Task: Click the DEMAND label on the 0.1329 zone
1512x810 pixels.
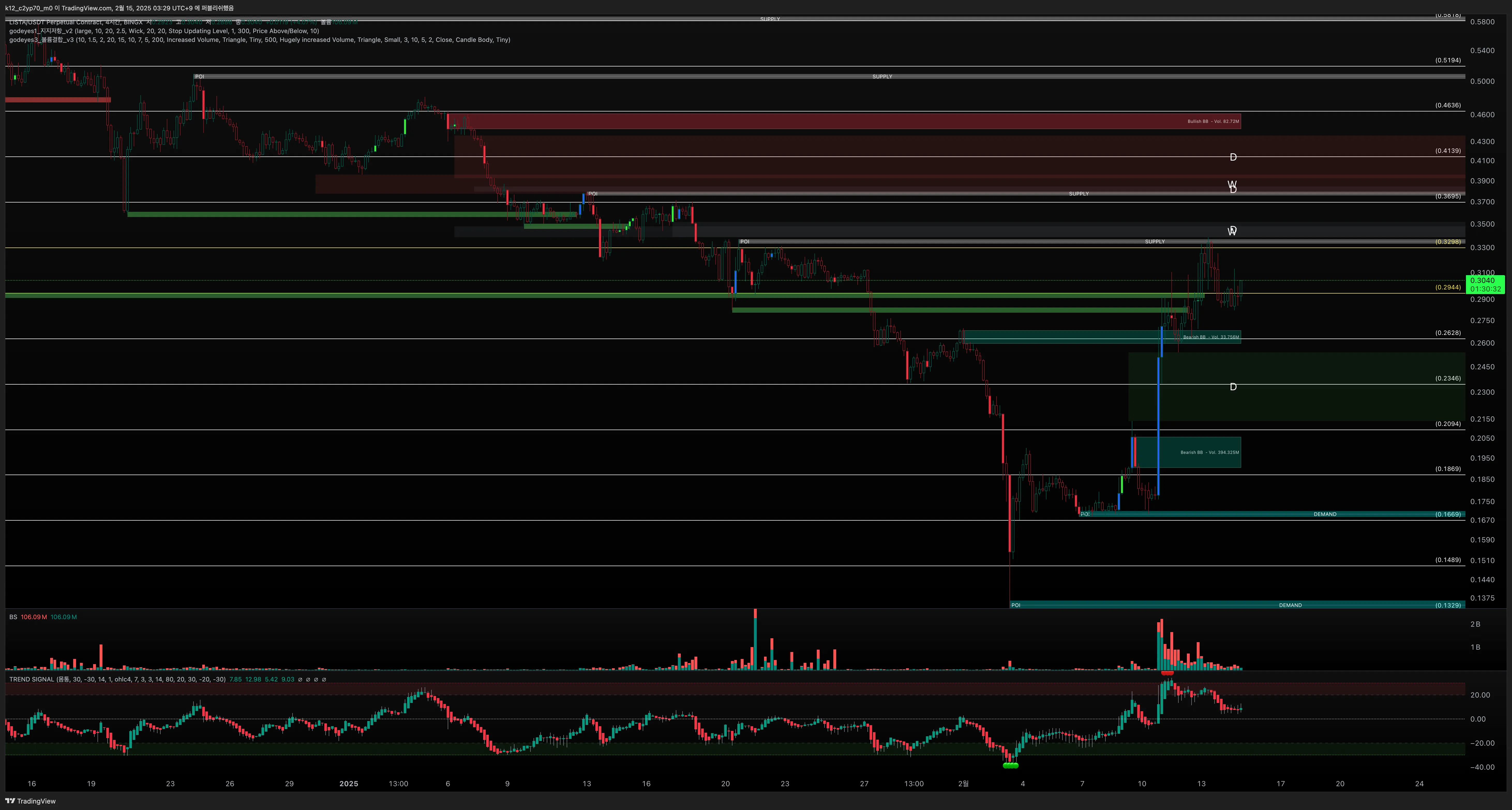Action: 1290,605
